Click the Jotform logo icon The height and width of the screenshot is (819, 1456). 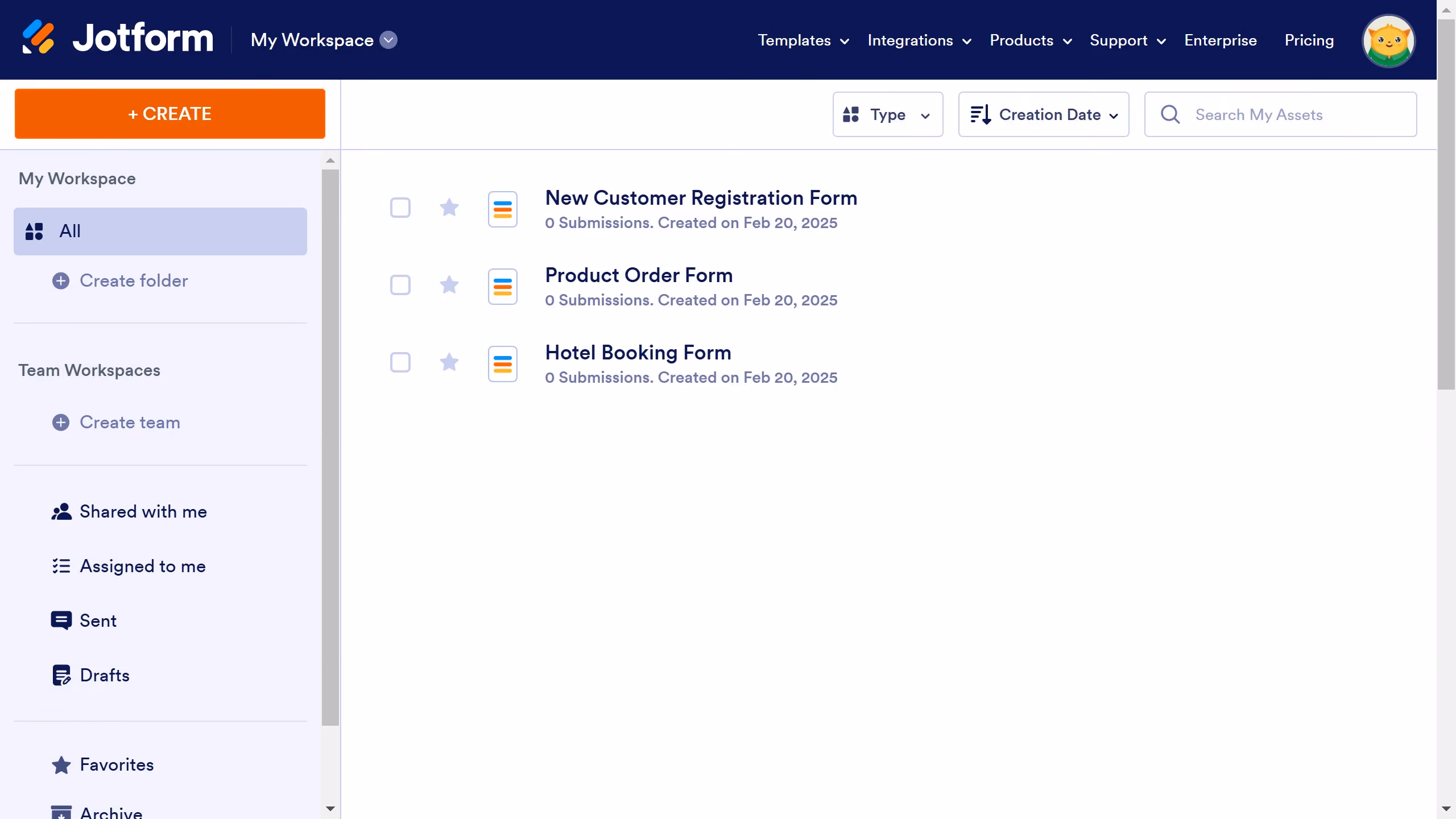38,38
